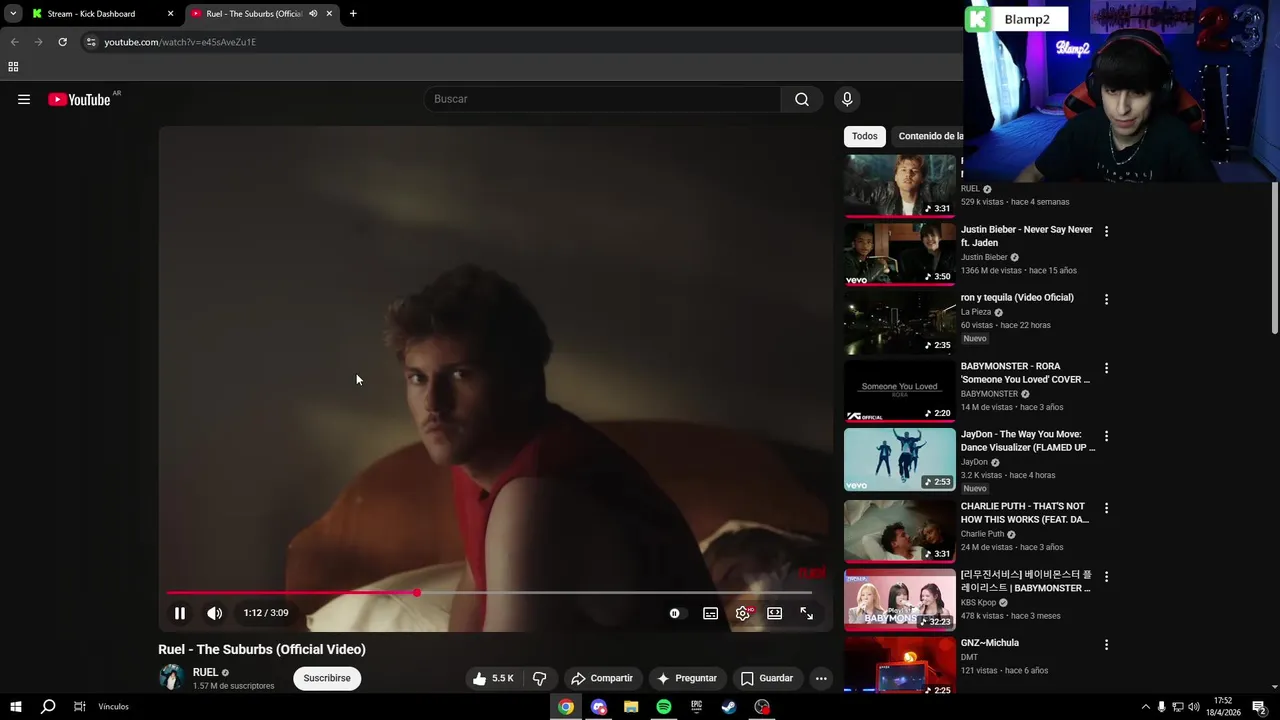1280x720 pixels.
Task: Select the Todos filter chip
Action: pyautogui.click(x=865, y=136)
